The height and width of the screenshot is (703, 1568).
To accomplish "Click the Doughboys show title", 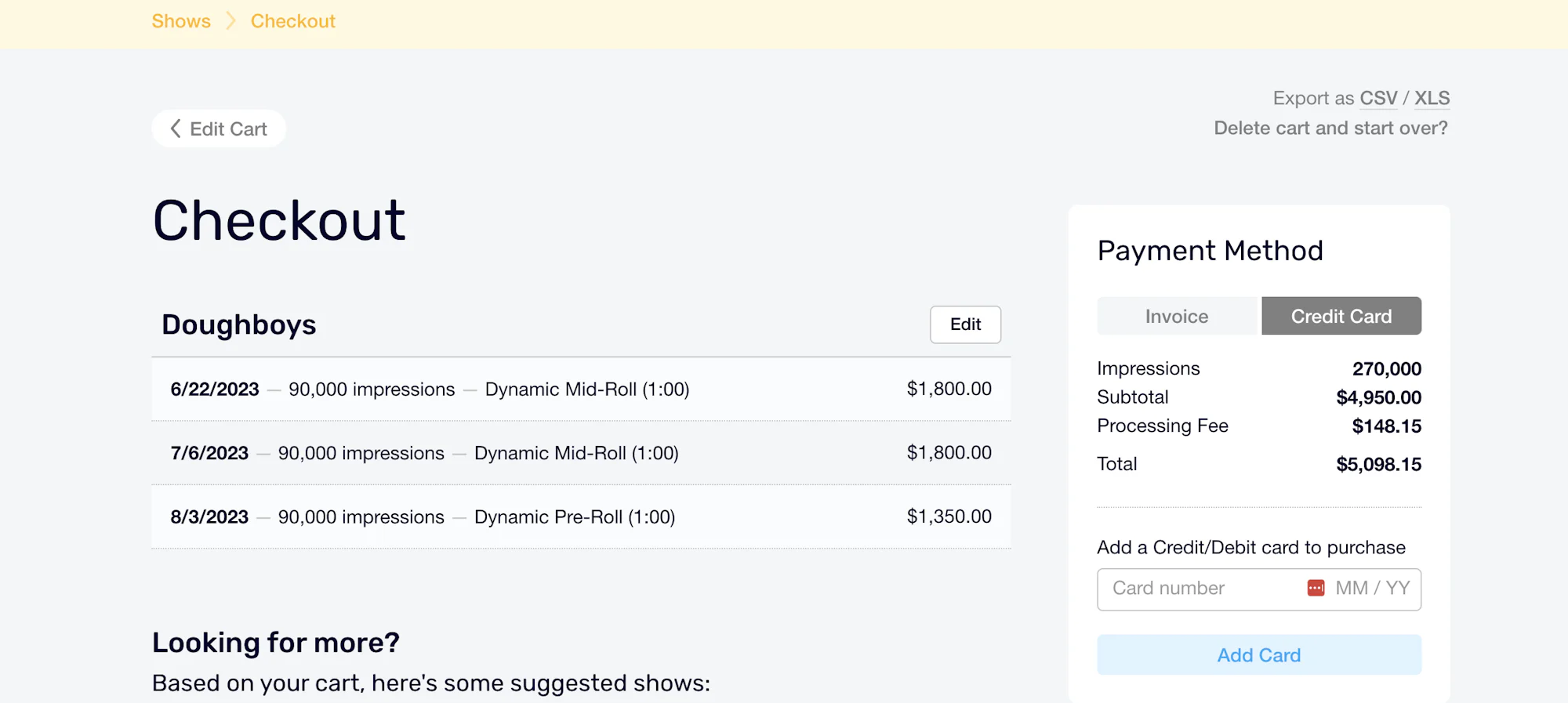I will (239, 324).
